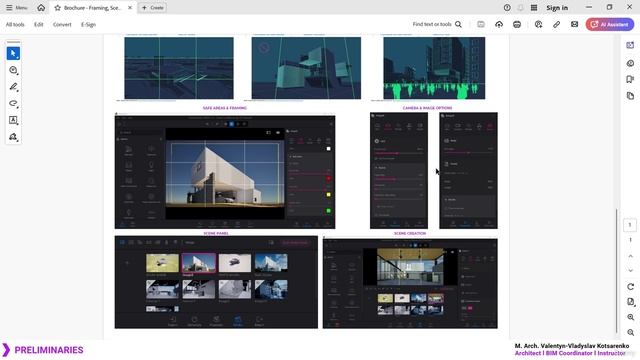Upload file to cloud storage

(x=499, y=24)
